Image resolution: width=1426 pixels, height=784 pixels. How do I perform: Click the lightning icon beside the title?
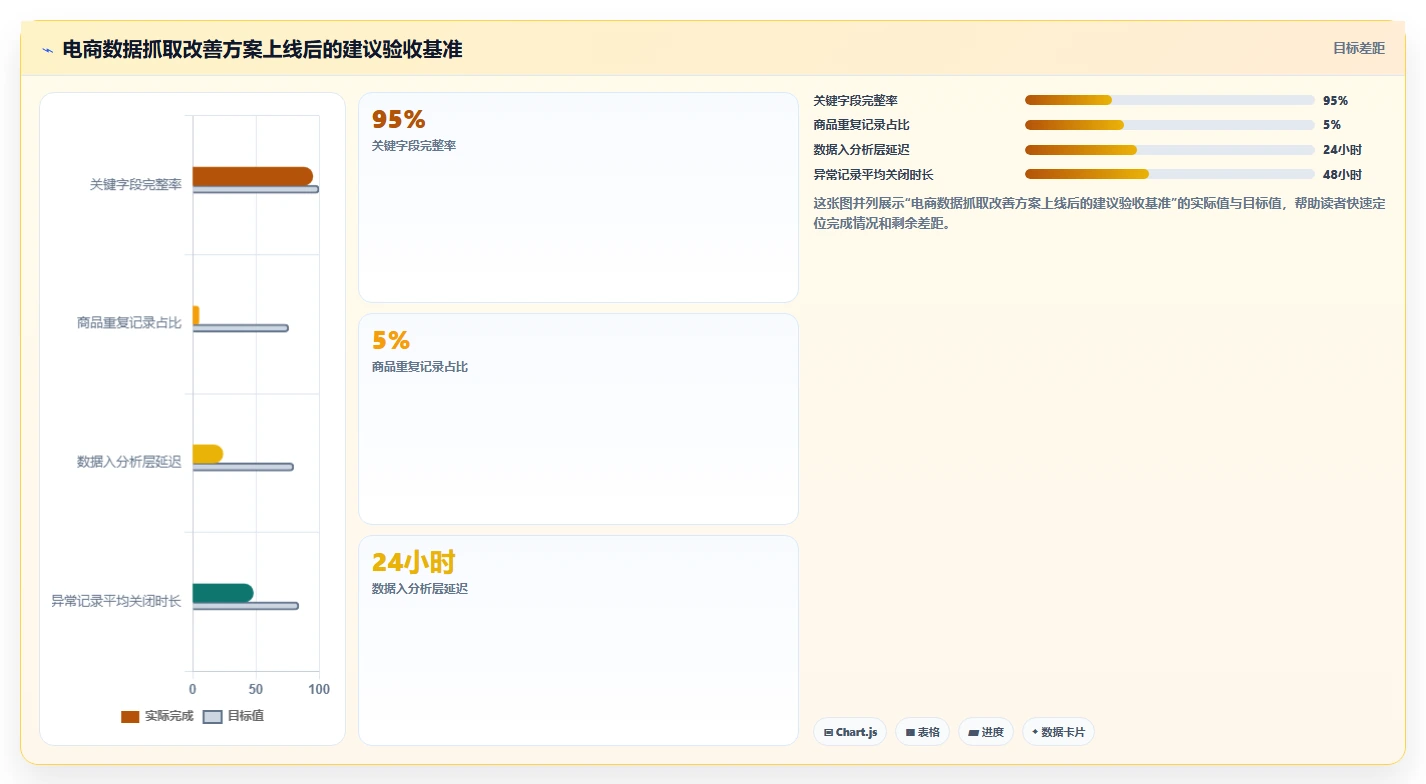pyautogui.click(x=47, y=50)
